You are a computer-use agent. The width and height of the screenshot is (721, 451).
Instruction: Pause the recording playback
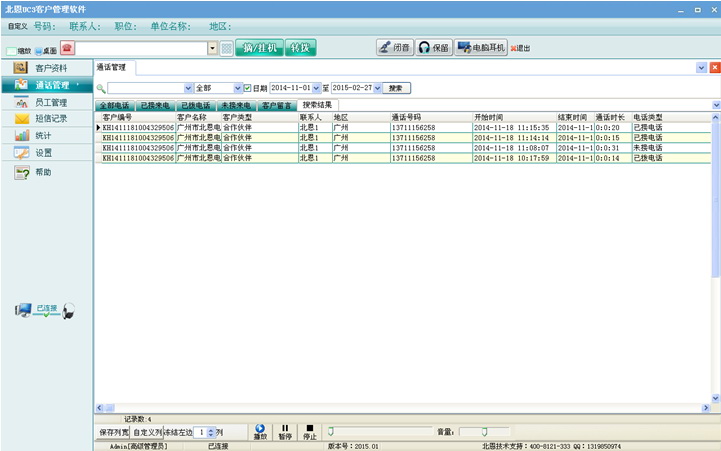[285, 432]
